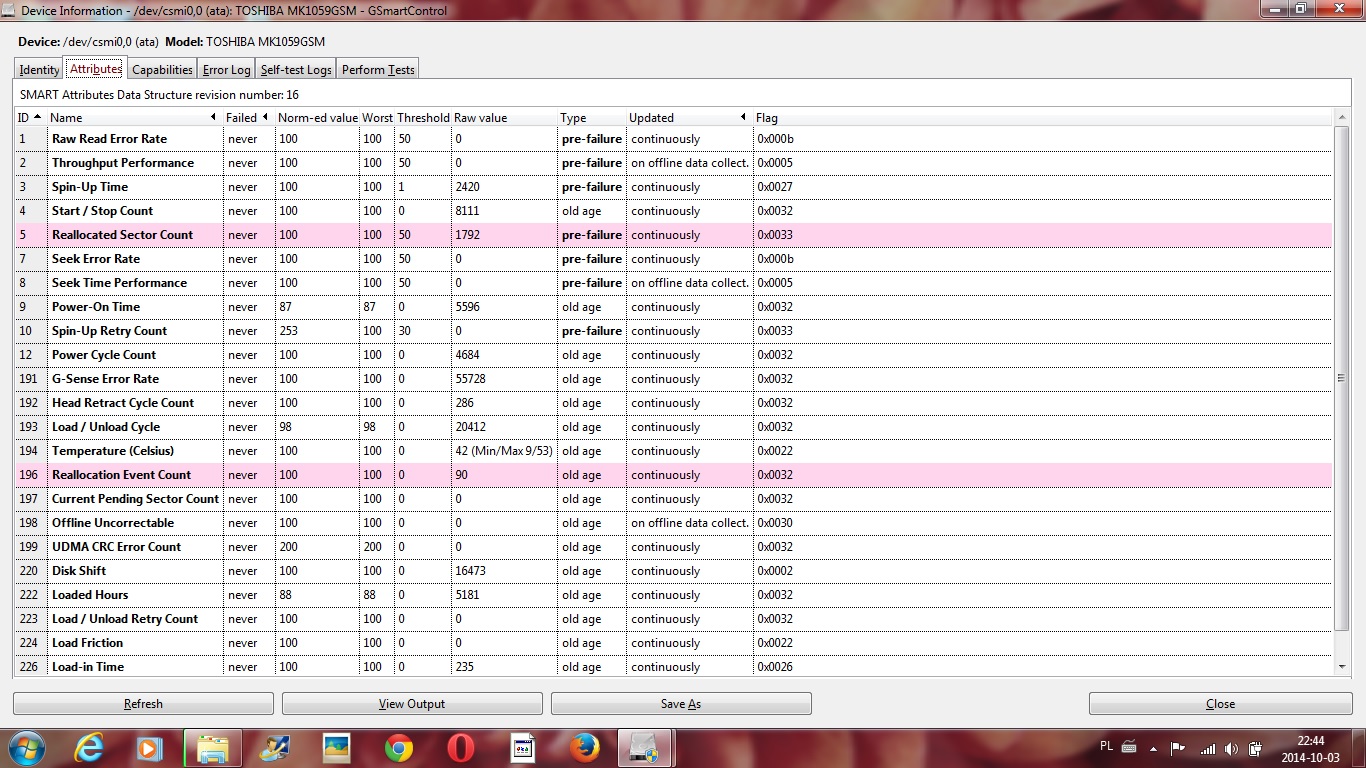Open the power plug battery tray icon
Screen dimensions: 1366x768
tap(1256, 748)
